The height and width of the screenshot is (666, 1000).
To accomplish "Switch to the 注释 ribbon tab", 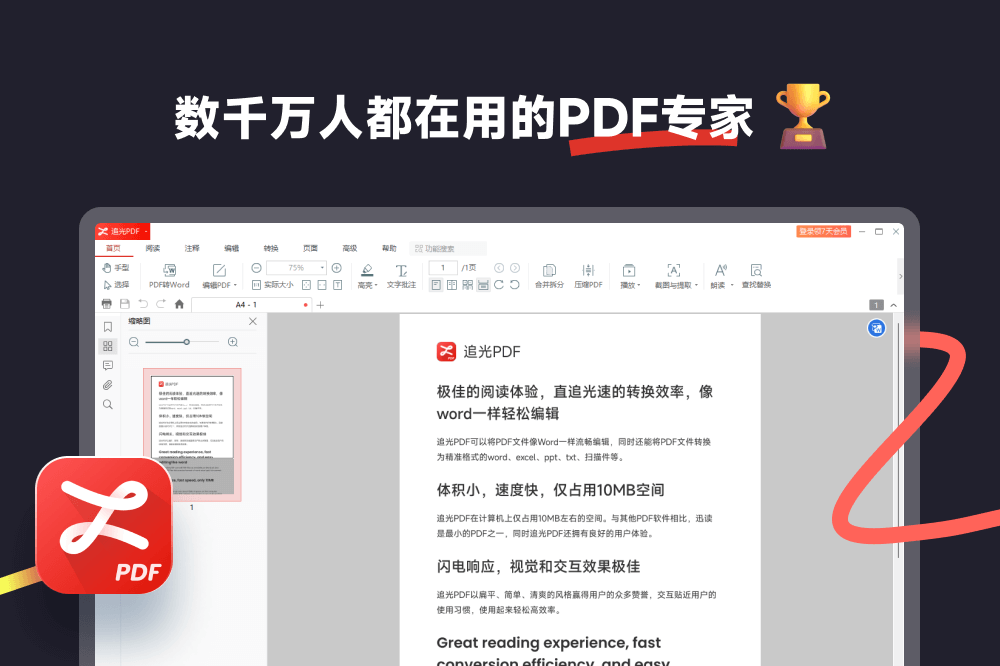I will click(x=192, y=248).
